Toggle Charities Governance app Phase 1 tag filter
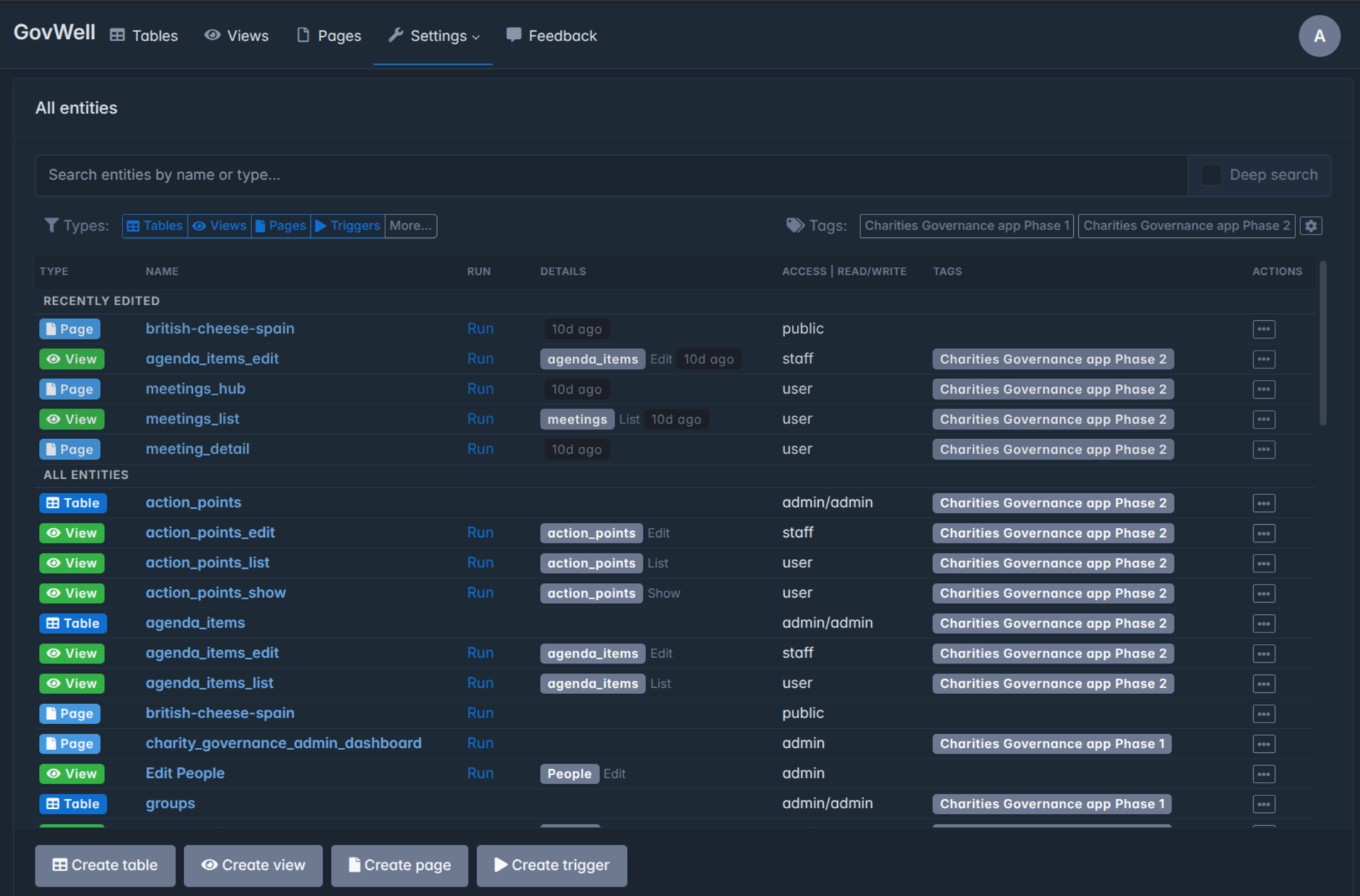1360x896 pixels. tap(966, 226)
